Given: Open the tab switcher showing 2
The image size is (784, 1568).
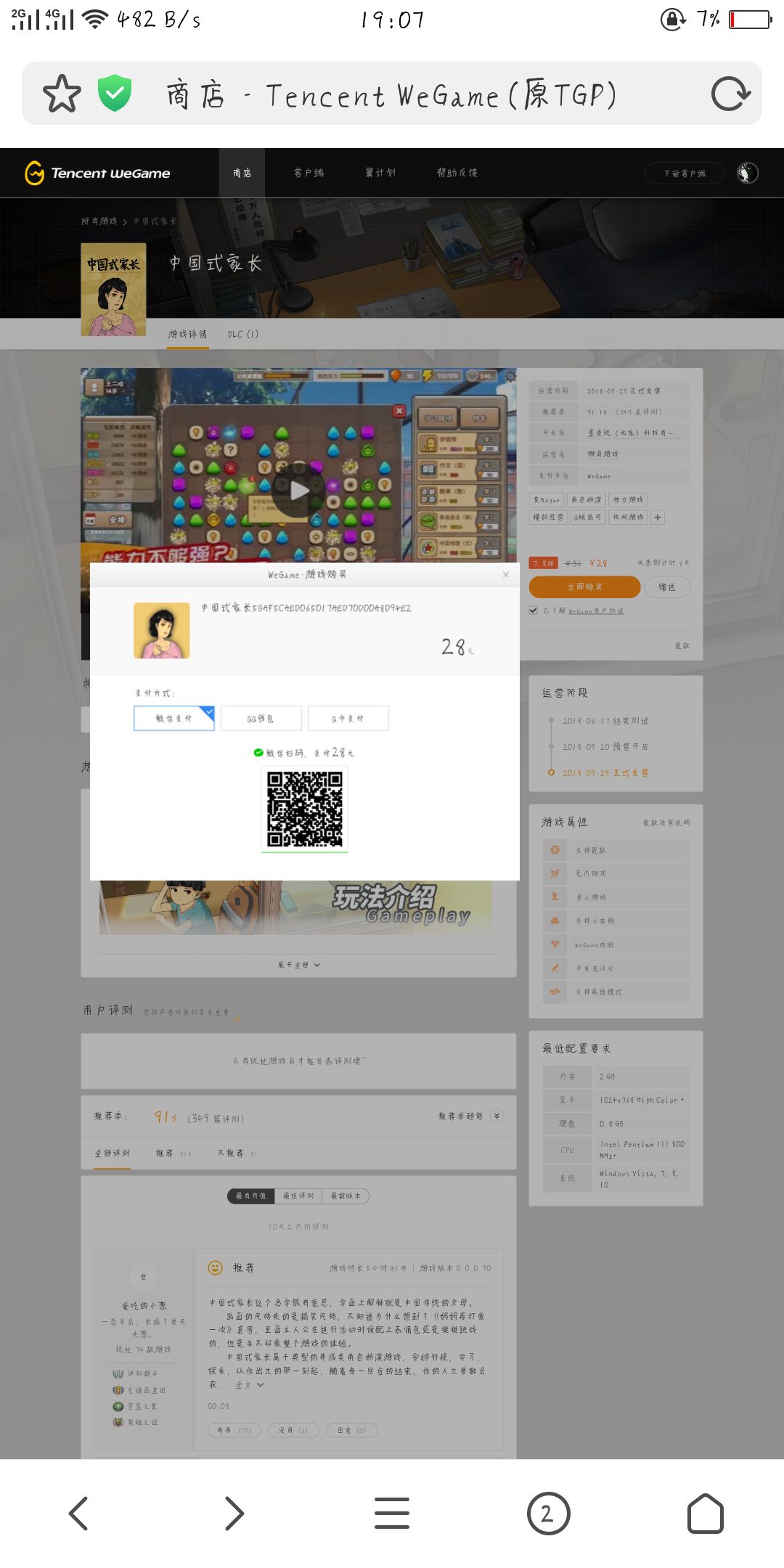Looking at the screenshot, I should [x=548, y=1514].
